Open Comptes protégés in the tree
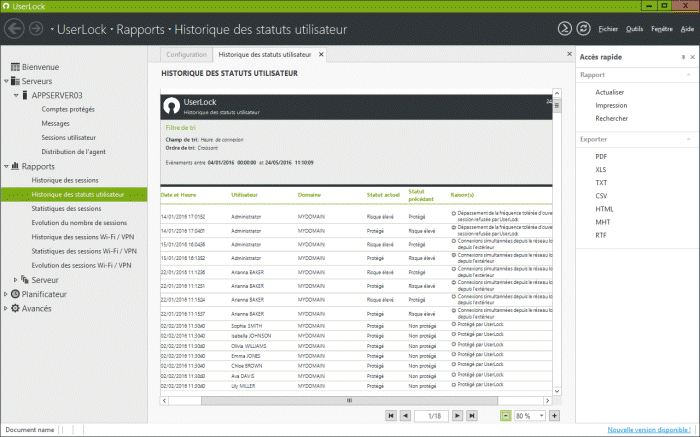Viewport: 700px width, 437px height. 68,109
